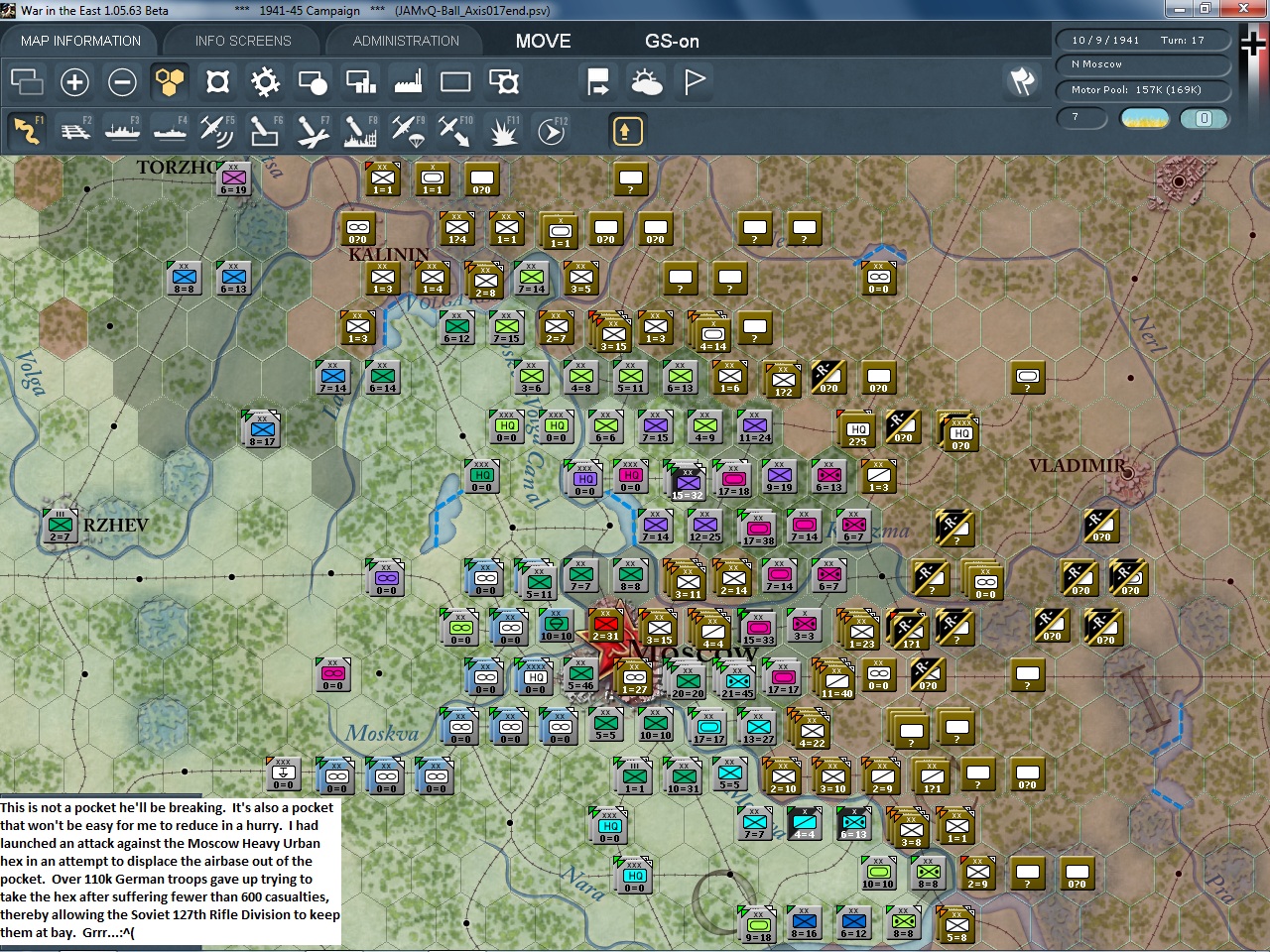Select the pink 6=19 unit near Torzhok

click(233, 179)
